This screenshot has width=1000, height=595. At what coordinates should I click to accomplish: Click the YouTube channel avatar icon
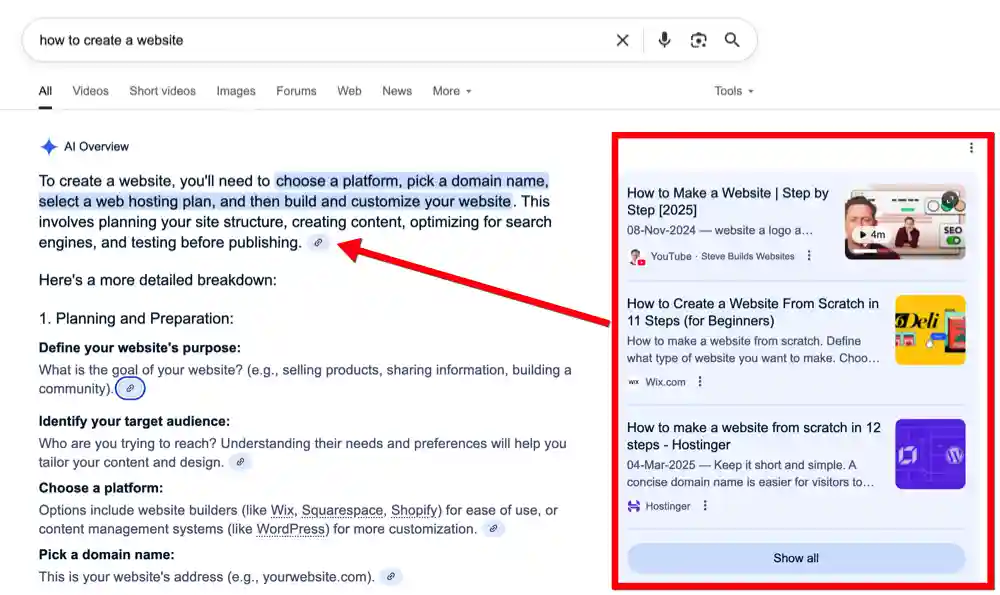click(x=636, y=256)
